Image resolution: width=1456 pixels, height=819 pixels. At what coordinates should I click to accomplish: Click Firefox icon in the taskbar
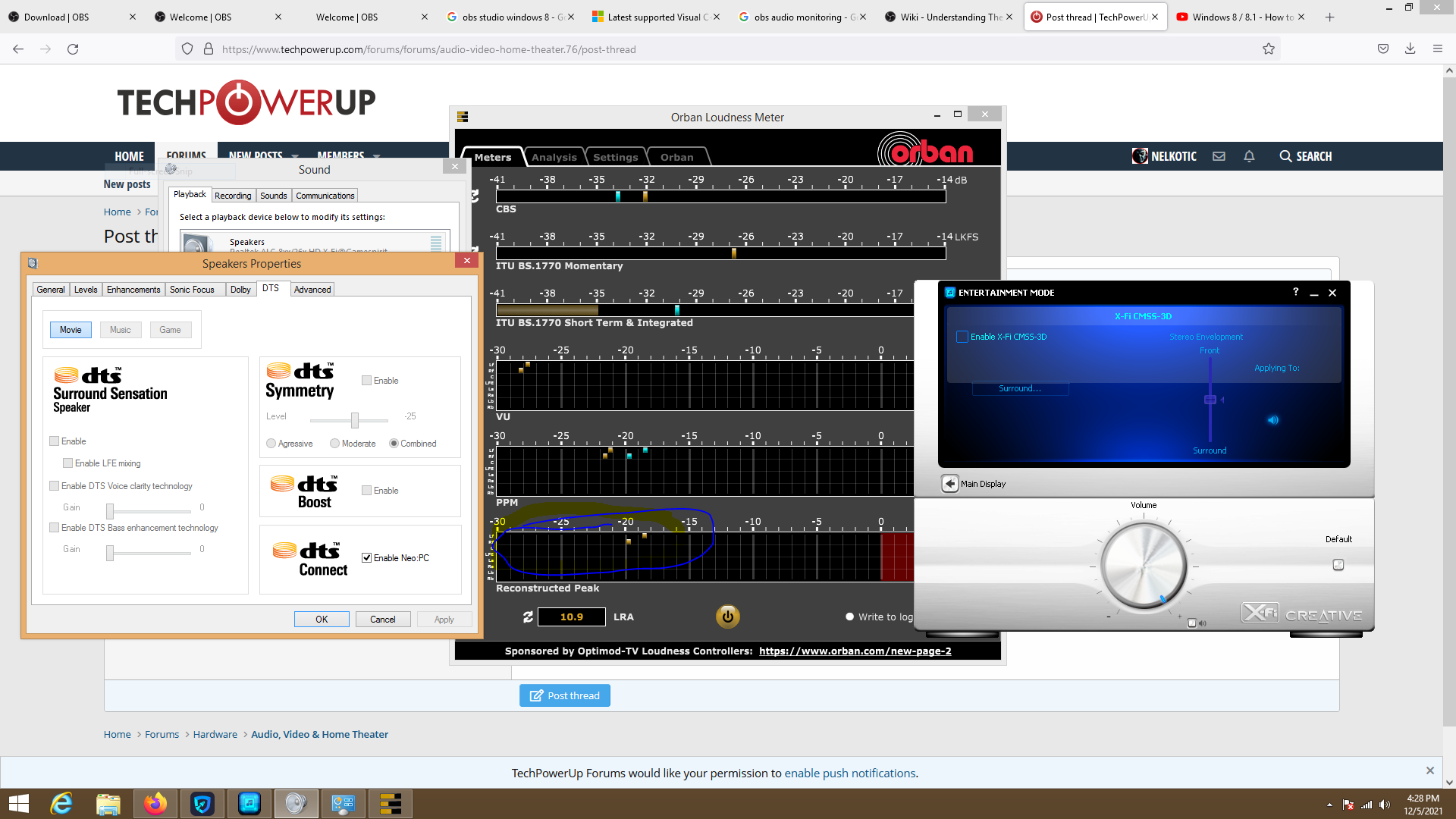click(x=155, y=804)
